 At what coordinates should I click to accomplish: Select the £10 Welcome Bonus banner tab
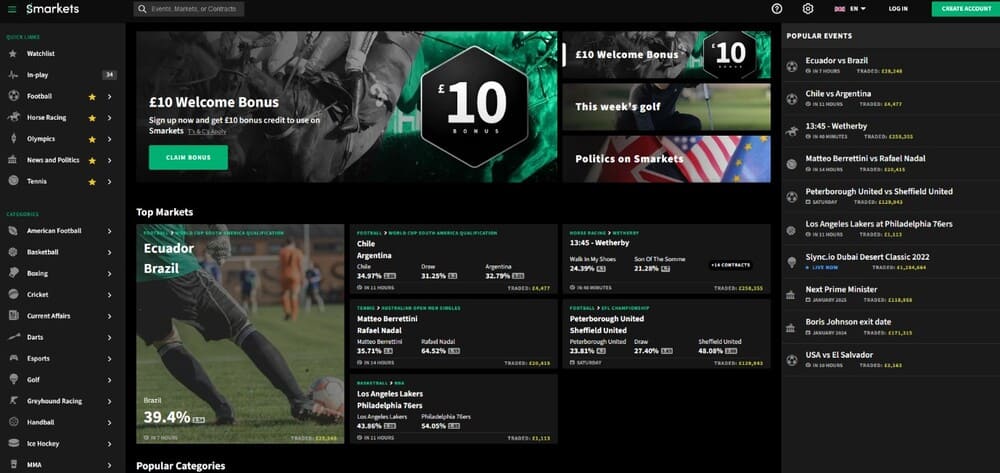point(666,55)
